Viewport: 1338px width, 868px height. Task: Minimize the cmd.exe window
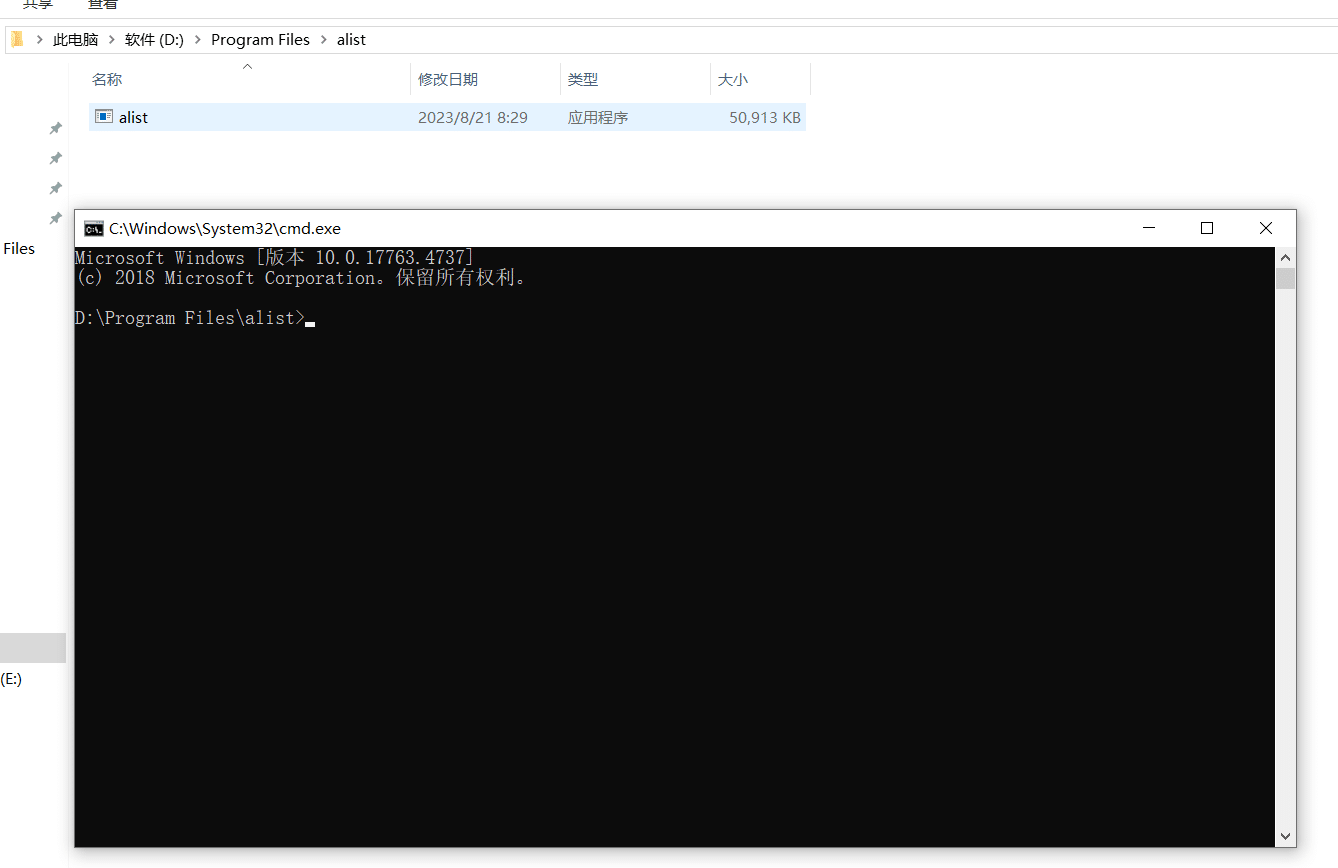1149,228
